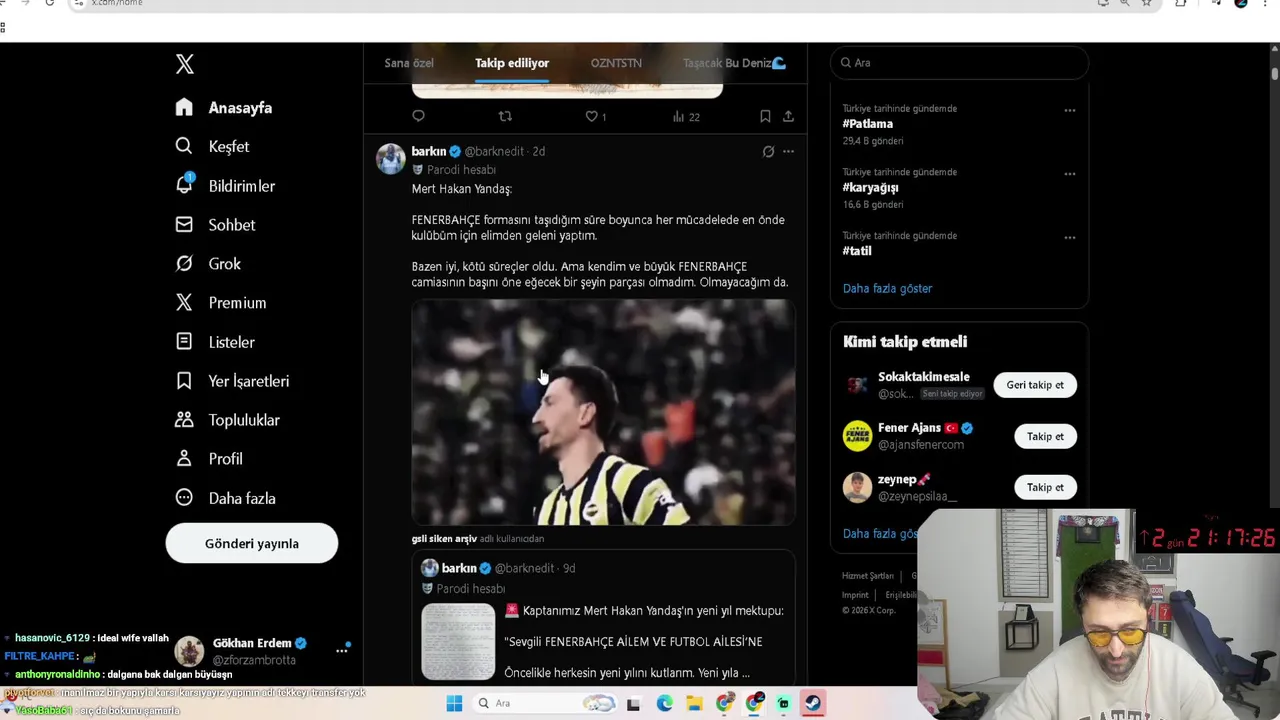This screenshot has height=720, width=1280.
Task: Click the repost icon under top post
Action: pyautogui.click(x=505, y=116)
